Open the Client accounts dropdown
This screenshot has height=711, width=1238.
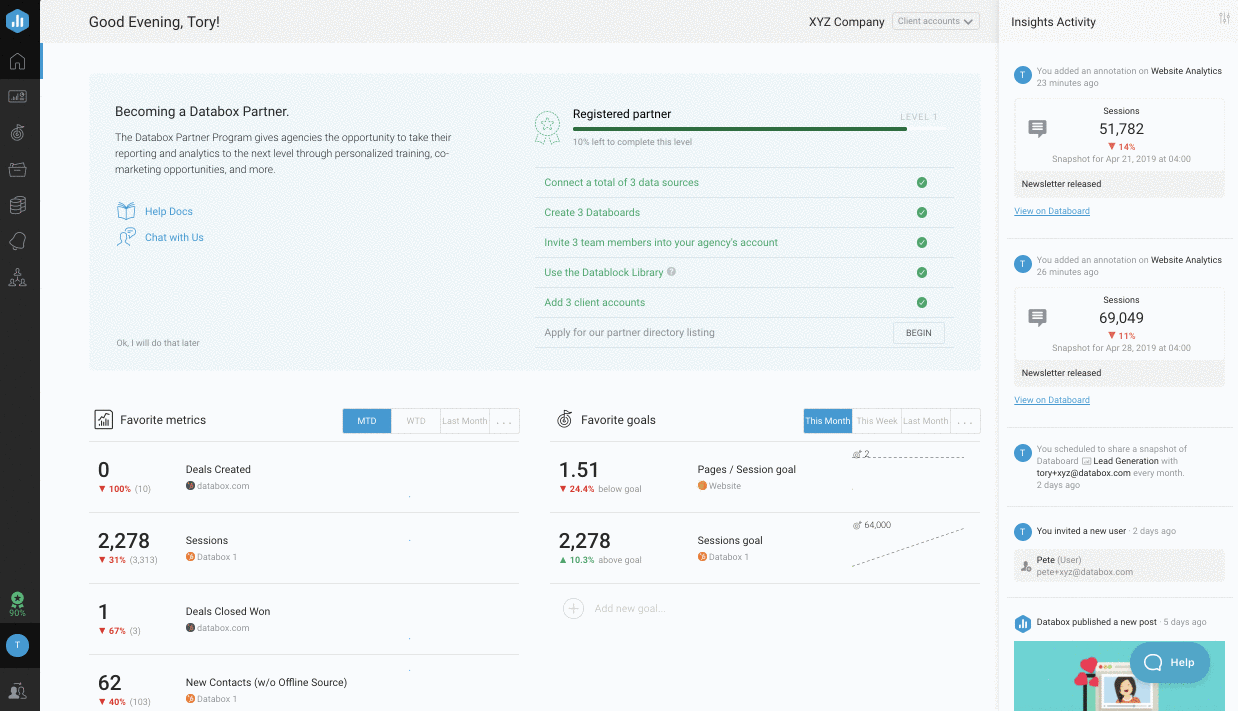[x=935, y=21]
